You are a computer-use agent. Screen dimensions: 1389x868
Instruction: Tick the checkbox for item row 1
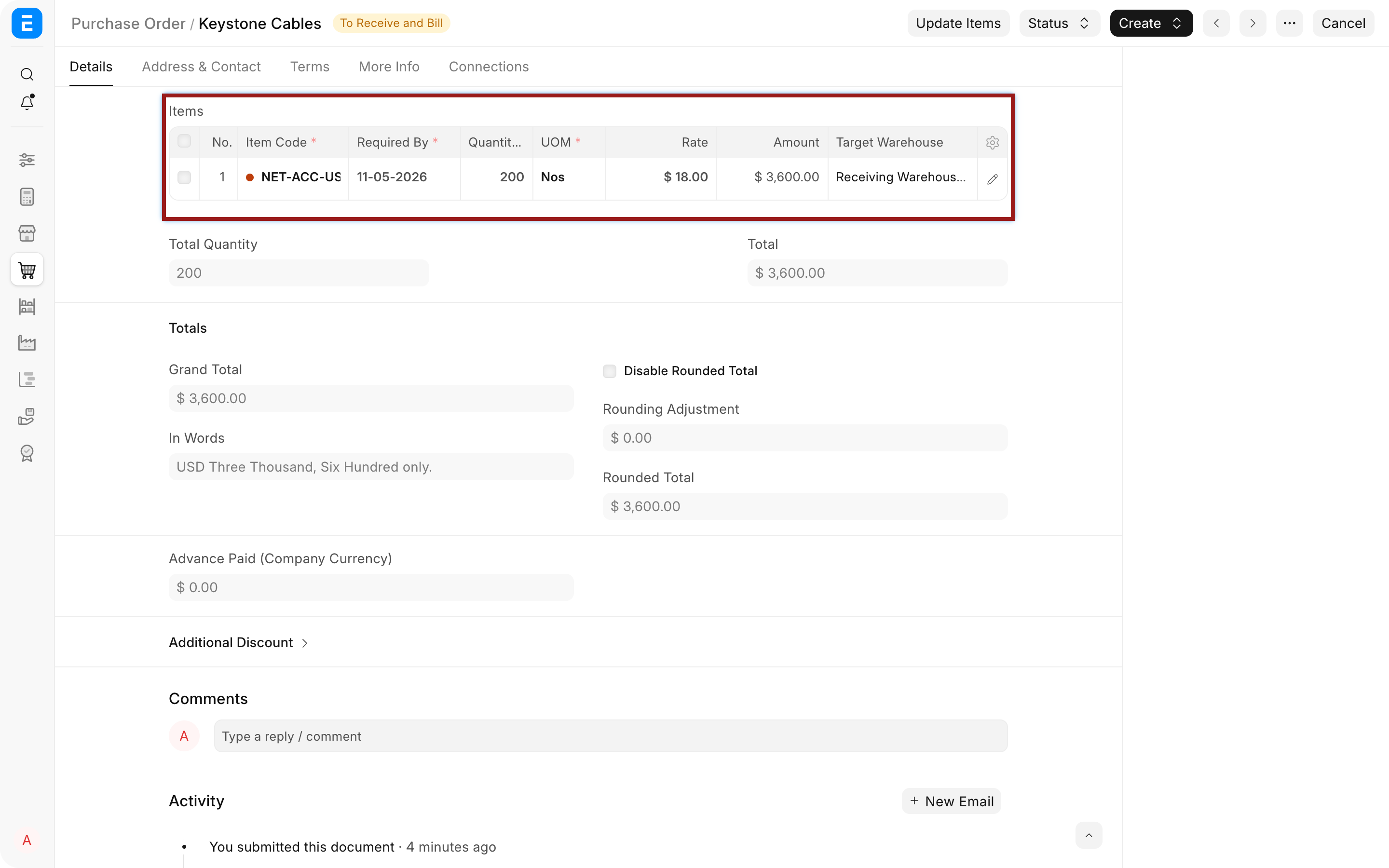click(184, 177)
